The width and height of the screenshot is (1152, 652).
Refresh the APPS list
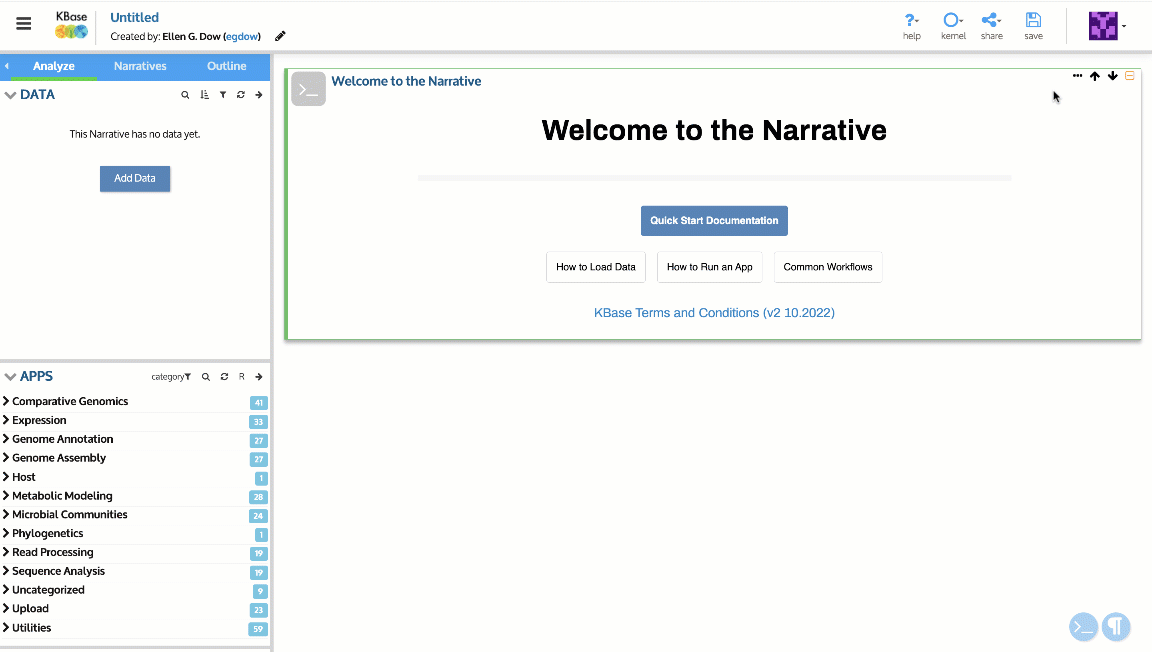tap(224, 377)
